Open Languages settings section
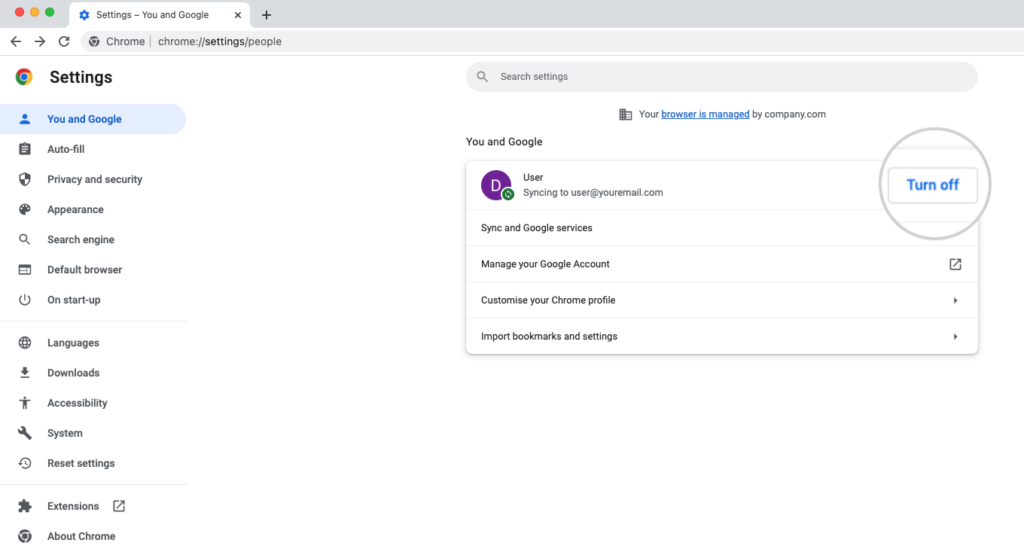The height and width of the screenshot is (558, 1024). tap(93, 342)
